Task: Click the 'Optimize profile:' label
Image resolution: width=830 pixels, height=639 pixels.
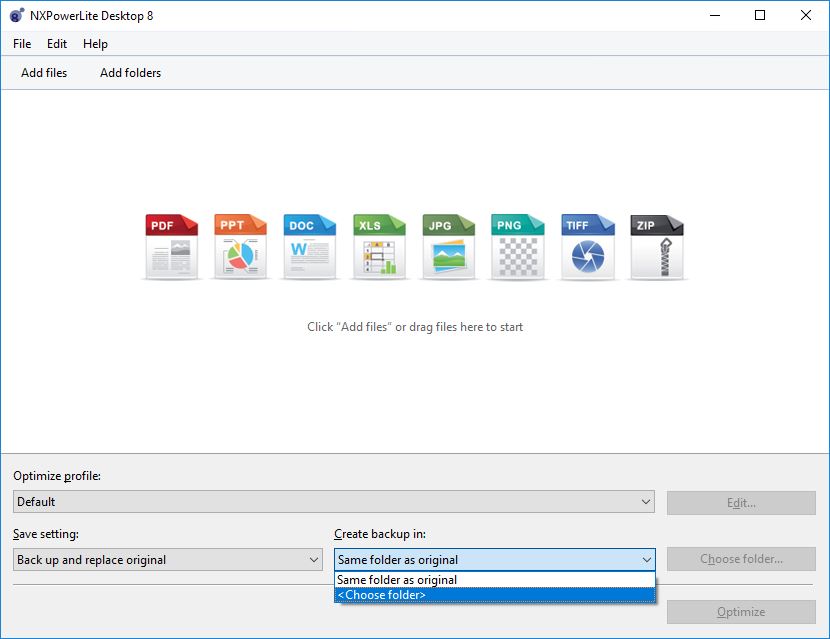Action: [x=57, y=476]
